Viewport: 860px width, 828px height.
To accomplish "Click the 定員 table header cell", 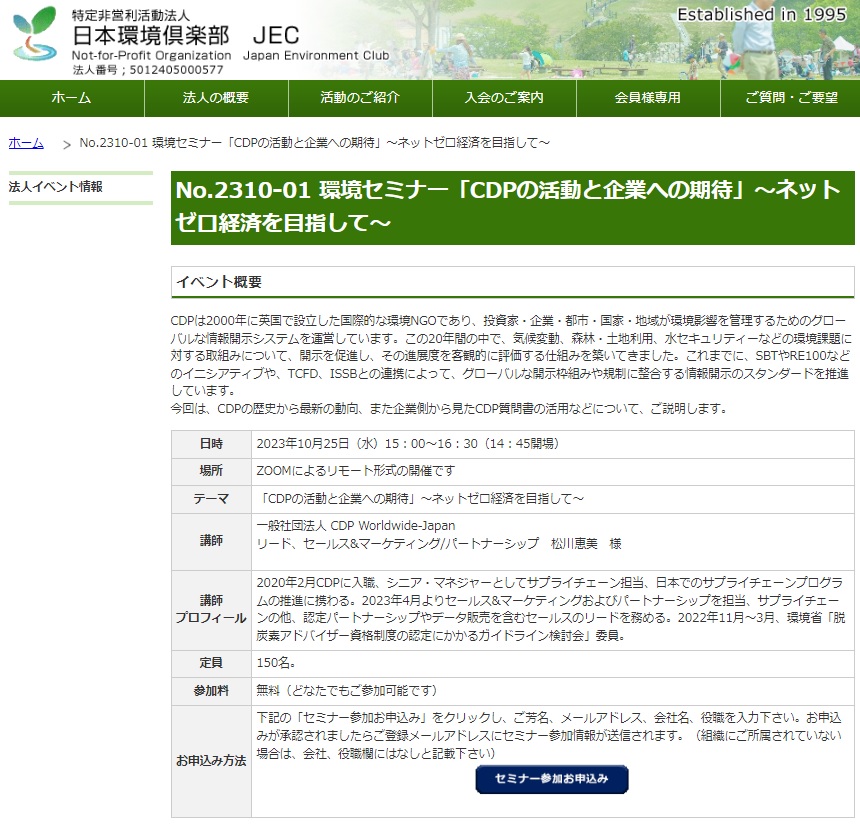I will click(211, 663).
